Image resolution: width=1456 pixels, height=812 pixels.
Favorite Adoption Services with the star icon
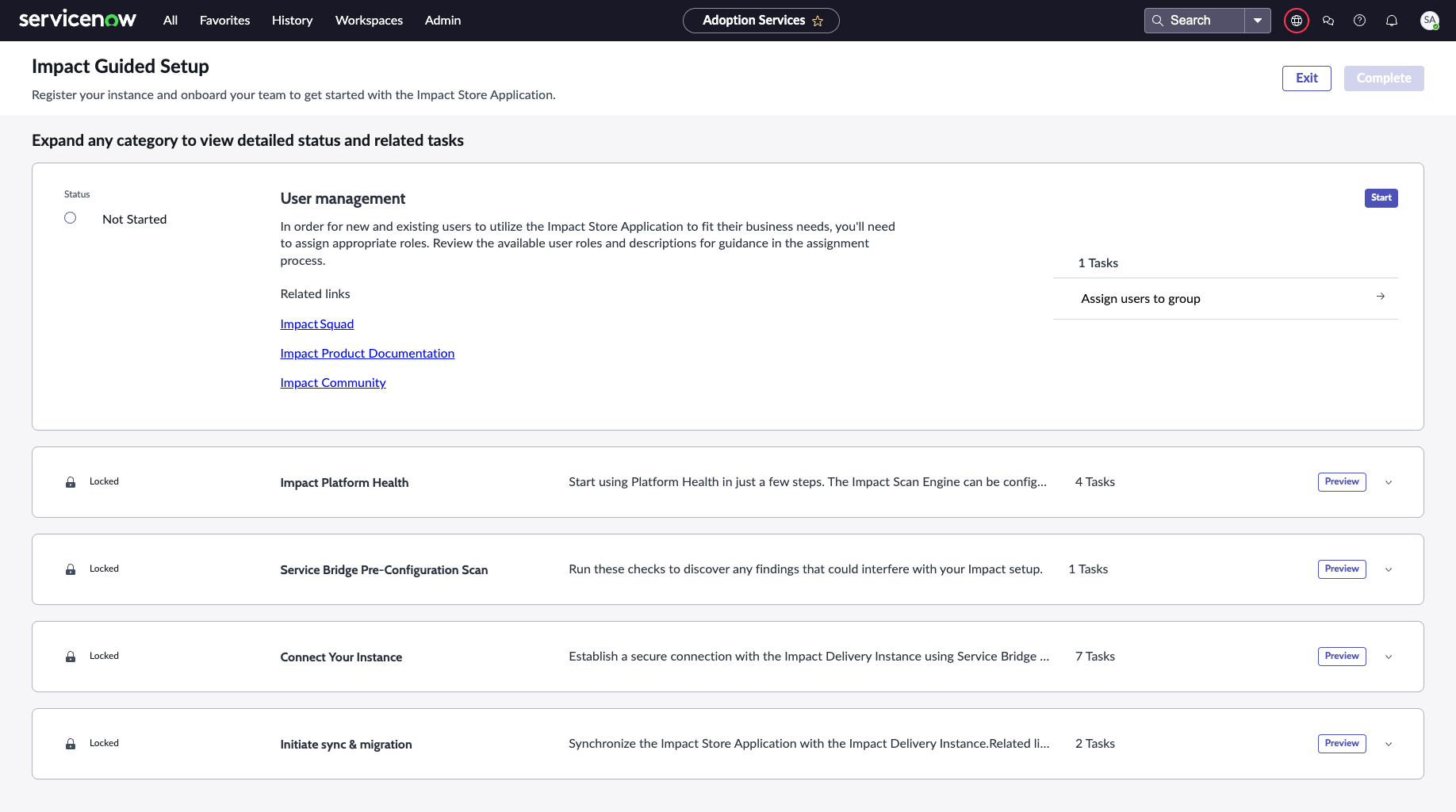coord(818,21)
